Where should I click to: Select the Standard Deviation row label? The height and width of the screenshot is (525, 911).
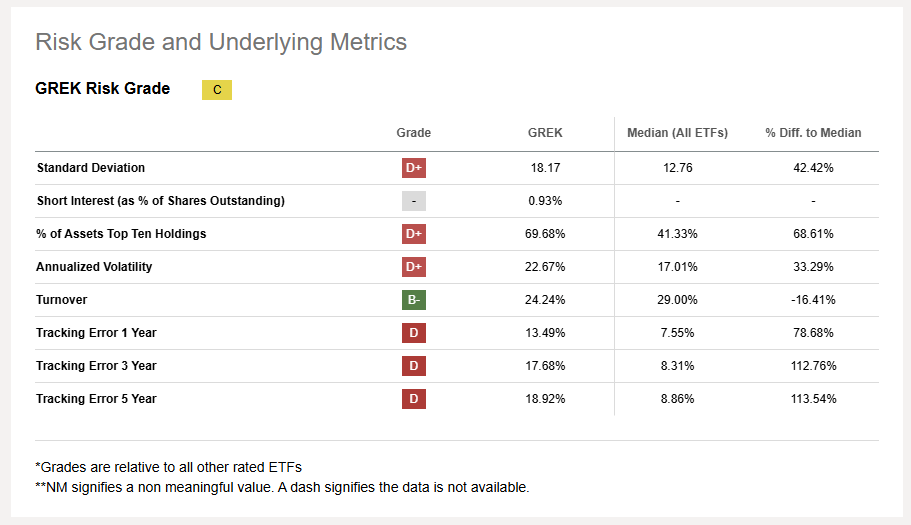click(91, 168)
